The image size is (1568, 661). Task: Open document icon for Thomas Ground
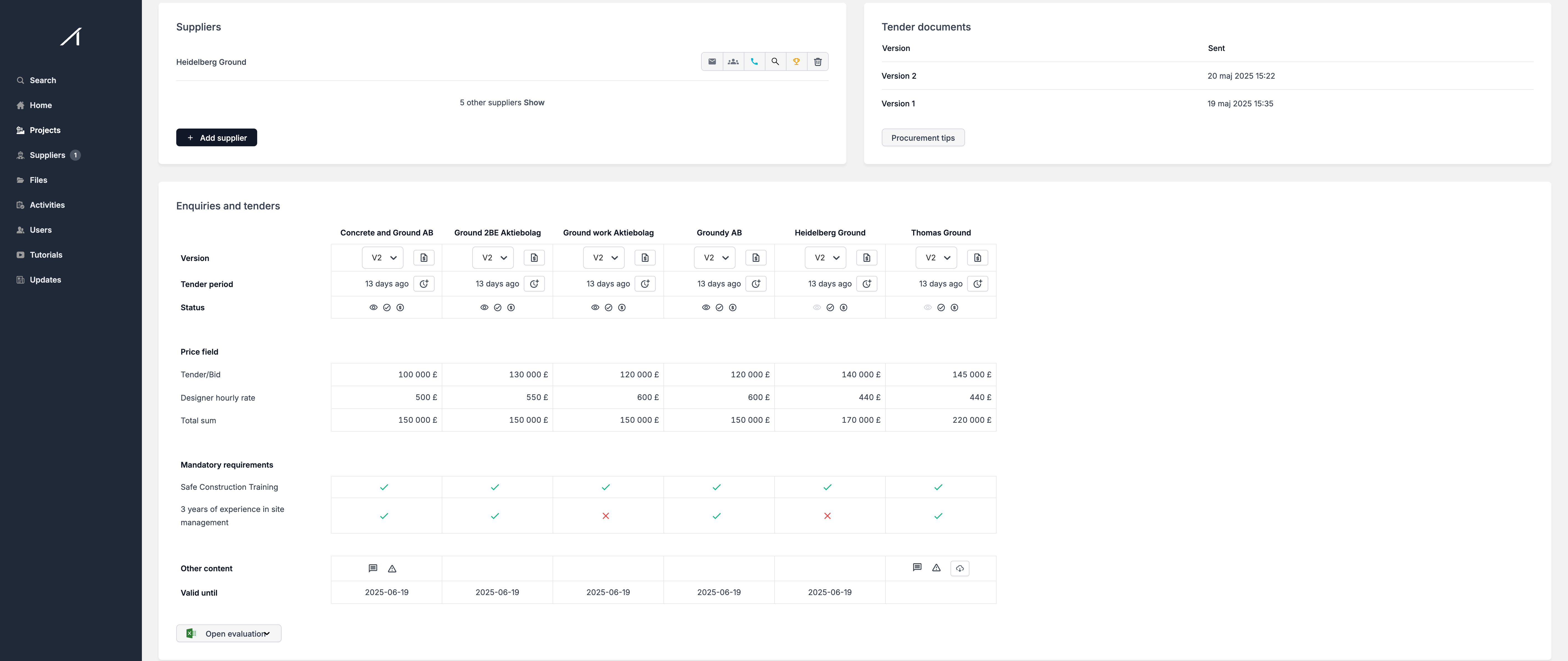pyautogui.click(x=977, y=258)
